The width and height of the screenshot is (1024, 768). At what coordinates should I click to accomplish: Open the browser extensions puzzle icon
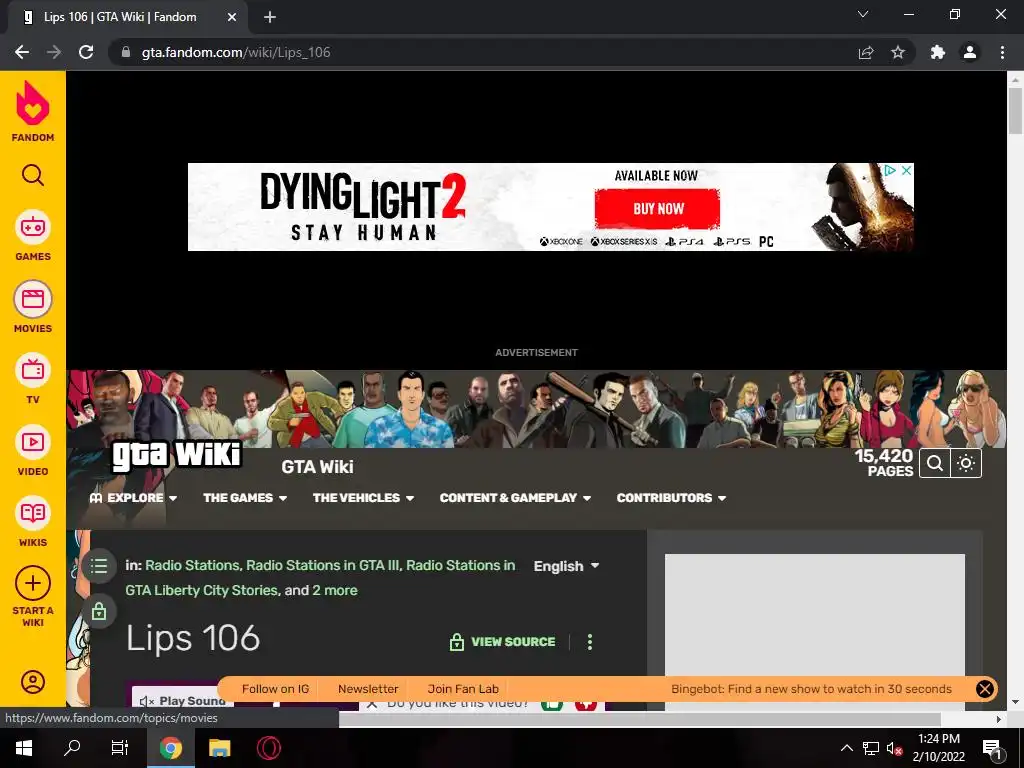(938, 52)
